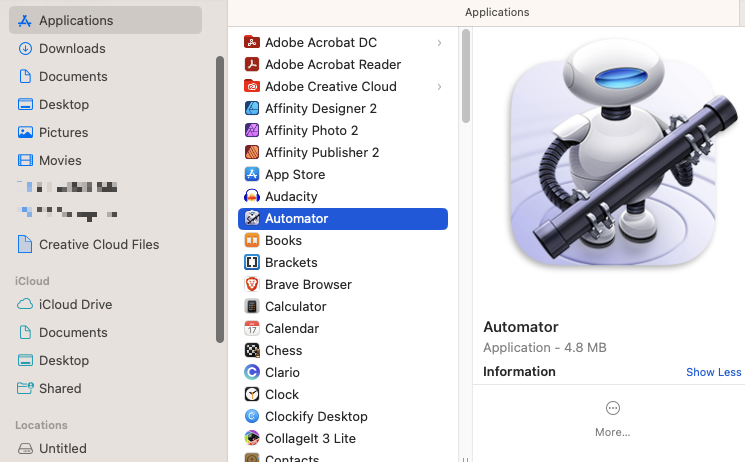Screen dimensions: 745x462
Task: Select the Brackets row text
Action: click(x=291, y=262)
